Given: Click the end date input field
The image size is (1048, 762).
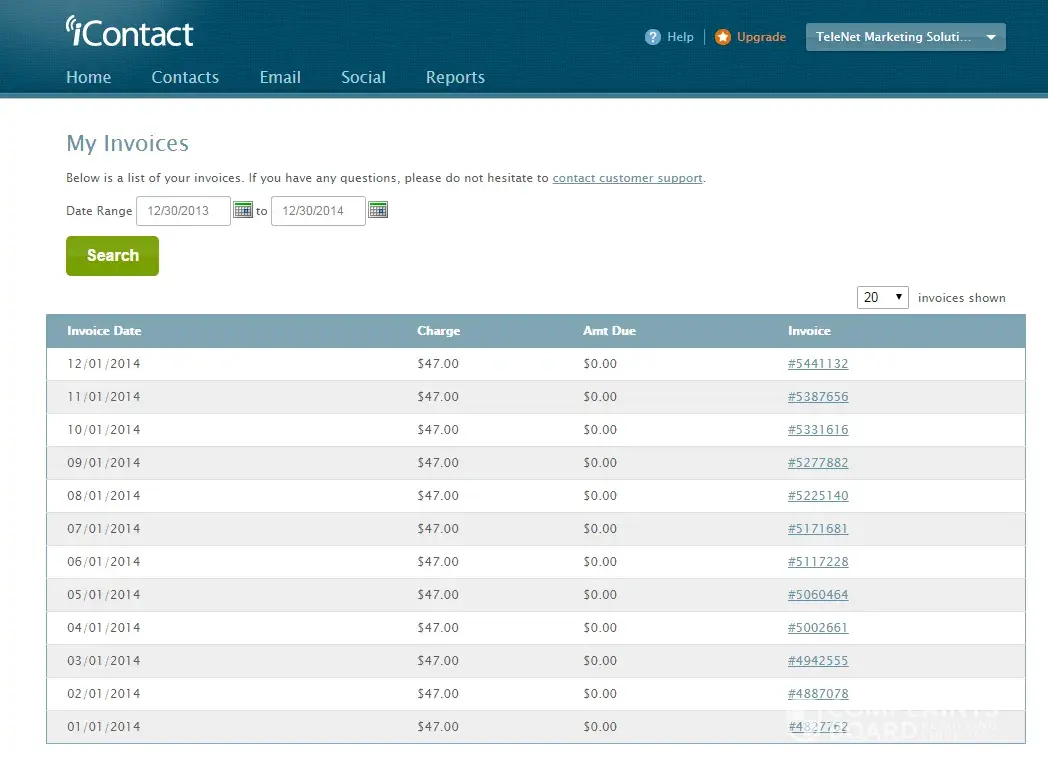Looking at the screenshot, I should 318,211.
